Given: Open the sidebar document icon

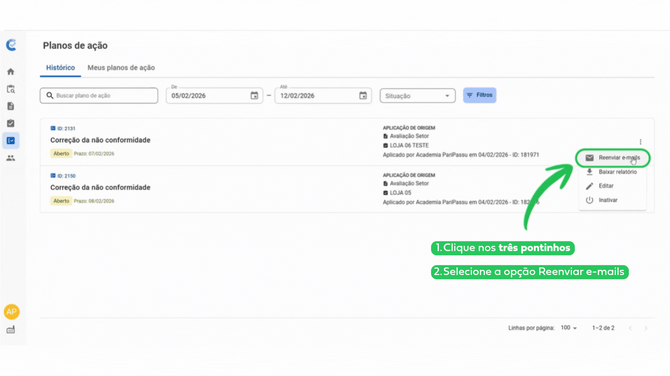Looking at the screenshot, I should 11,106.
